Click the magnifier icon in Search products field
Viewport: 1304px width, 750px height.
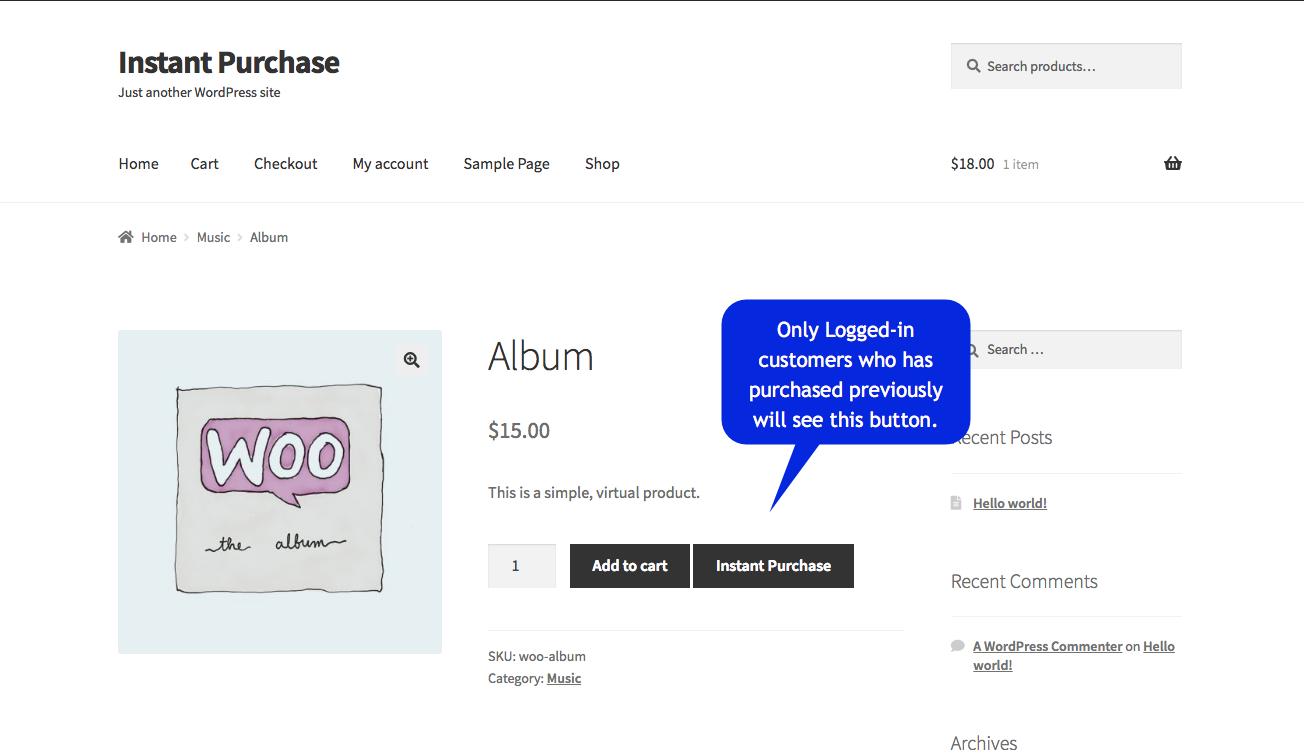[x=973, y=66]
